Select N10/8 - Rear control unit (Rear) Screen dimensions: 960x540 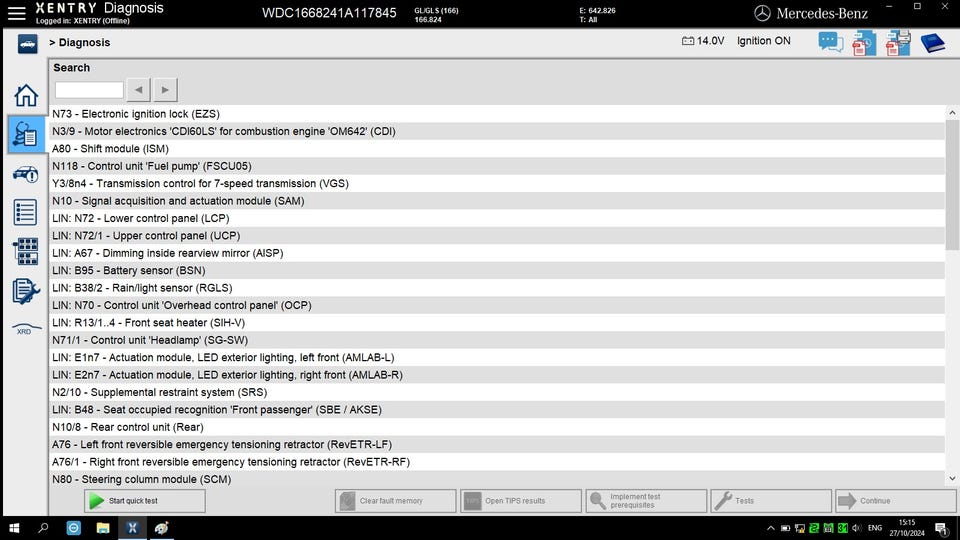point(497,427)
